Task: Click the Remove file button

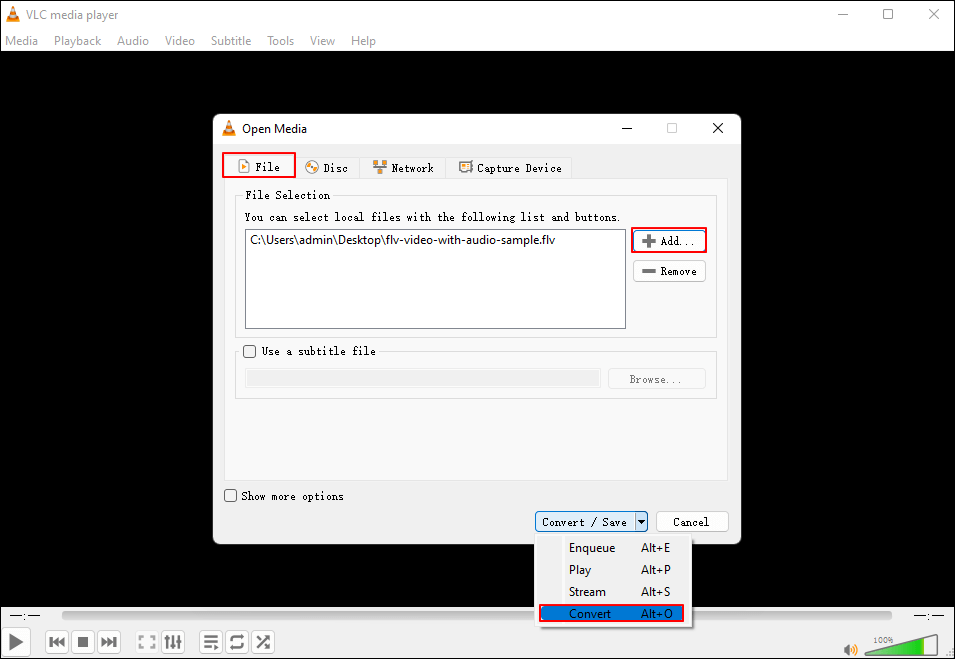Action: 669,271
